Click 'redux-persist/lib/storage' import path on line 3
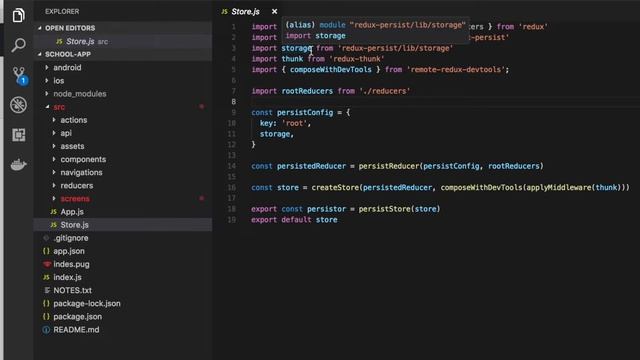This screenshot has height=360, width=640. 396,48
